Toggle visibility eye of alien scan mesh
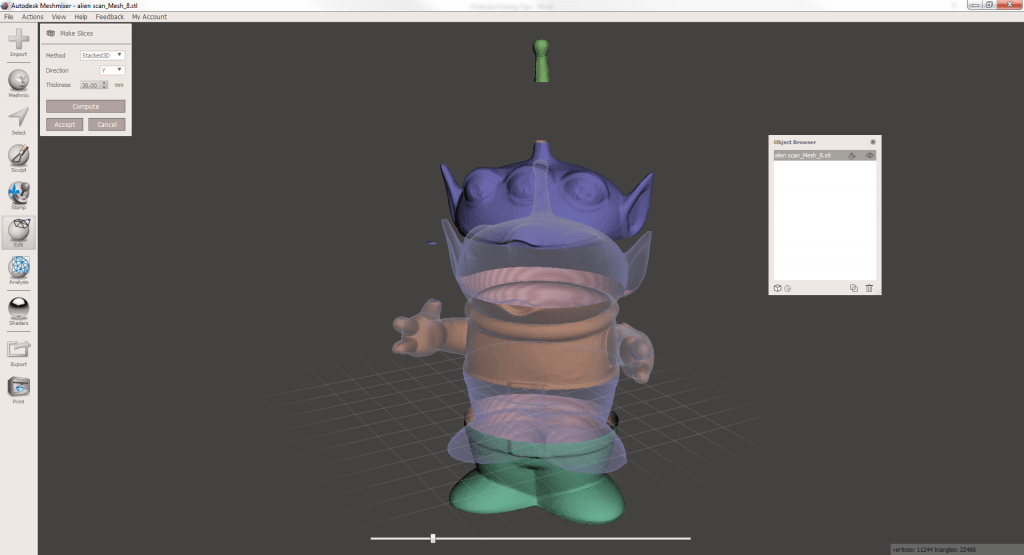Screen dimensions: 1024x555 tap(869, 155)
